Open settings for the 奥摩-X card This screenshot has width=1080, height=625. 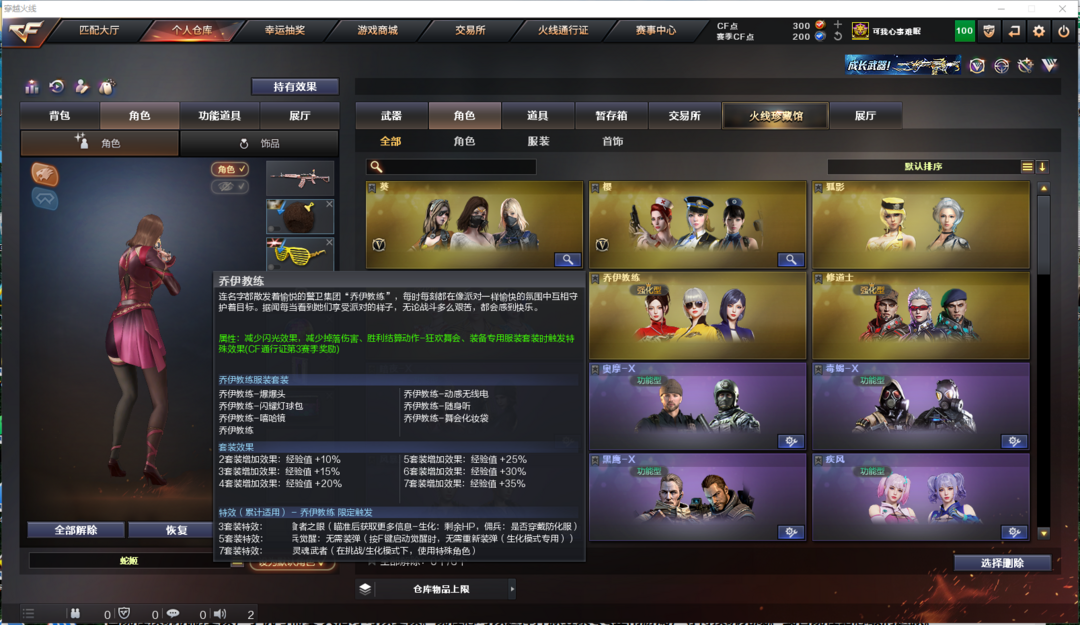click(791, 441)
